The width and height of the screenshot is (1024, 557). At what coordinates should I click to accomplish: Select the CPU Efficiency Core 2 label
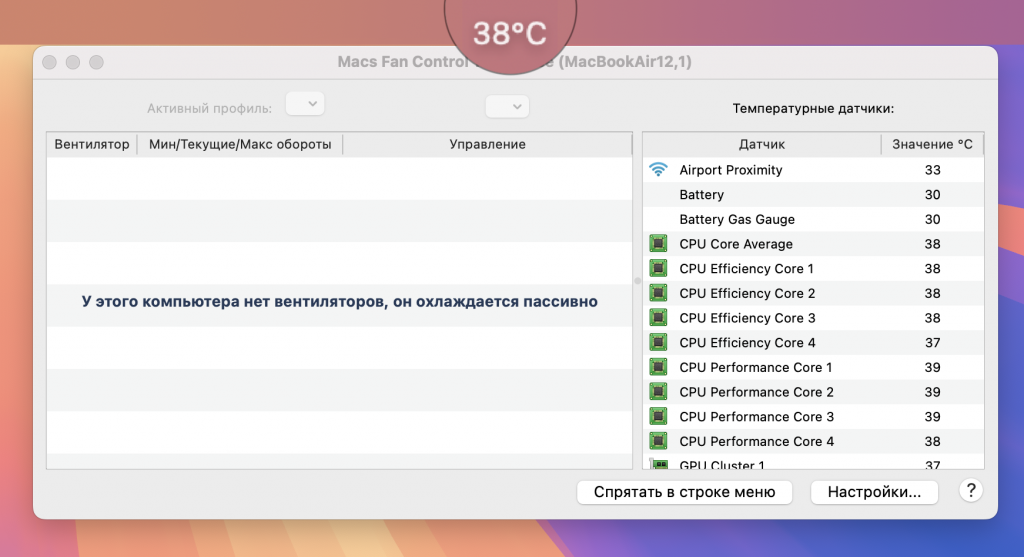point(747,294)
